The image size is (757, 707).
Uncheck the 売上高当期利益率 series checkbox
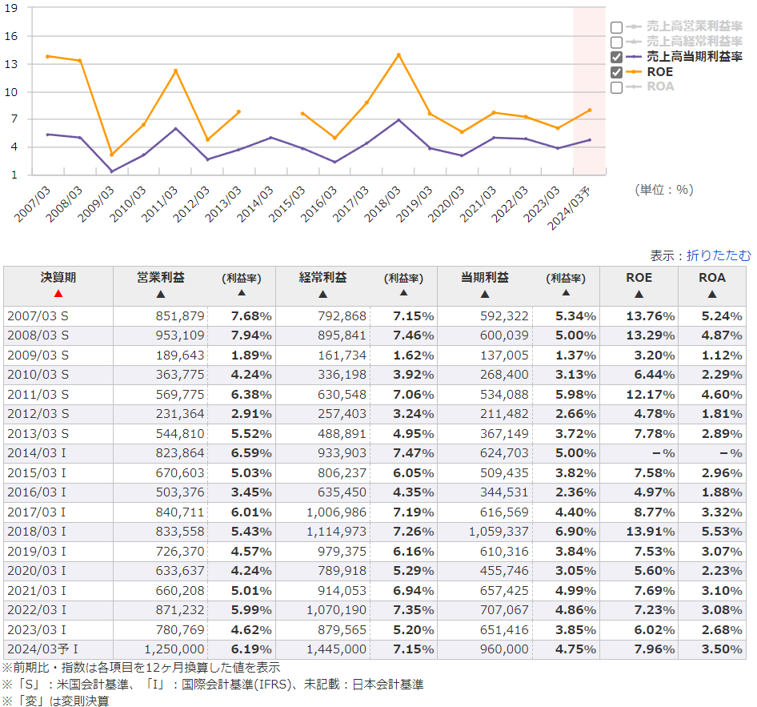coord(617,57)
